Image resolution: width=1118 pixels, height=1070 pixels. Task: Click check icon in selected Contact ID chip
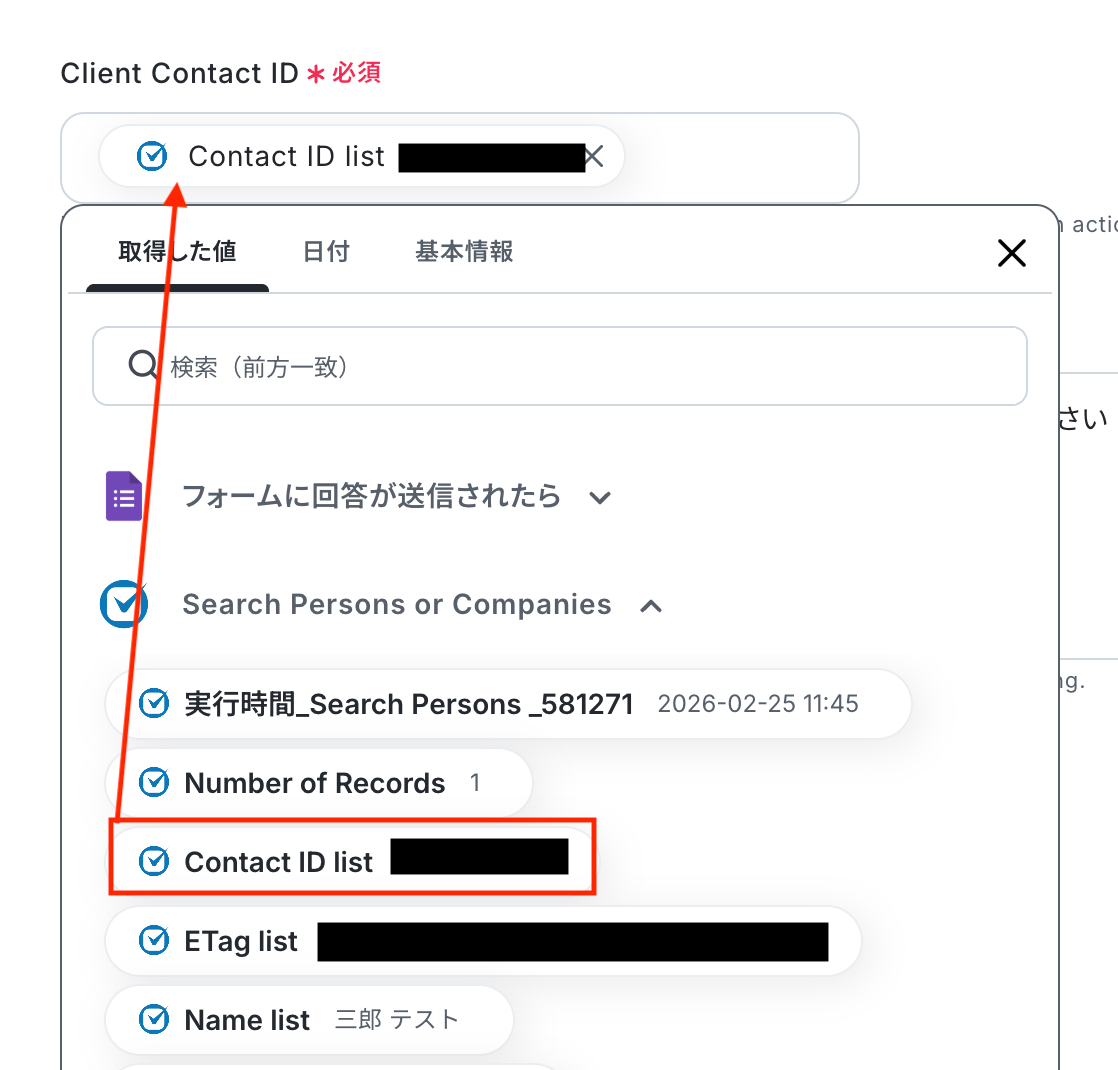(x=152, y=156)
